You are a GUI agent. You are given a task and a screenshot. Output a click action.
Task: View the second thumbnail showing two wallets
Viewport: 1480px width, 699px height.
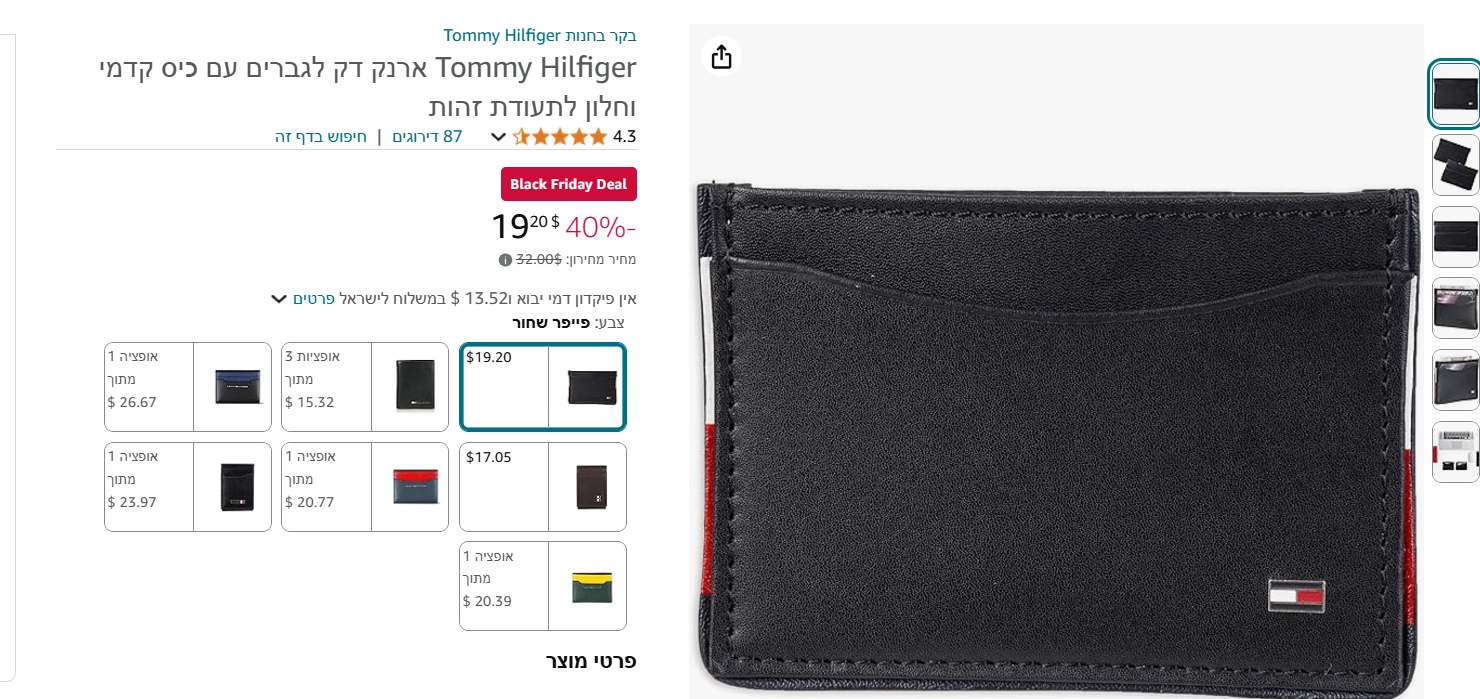click(x=1455, y=165)
